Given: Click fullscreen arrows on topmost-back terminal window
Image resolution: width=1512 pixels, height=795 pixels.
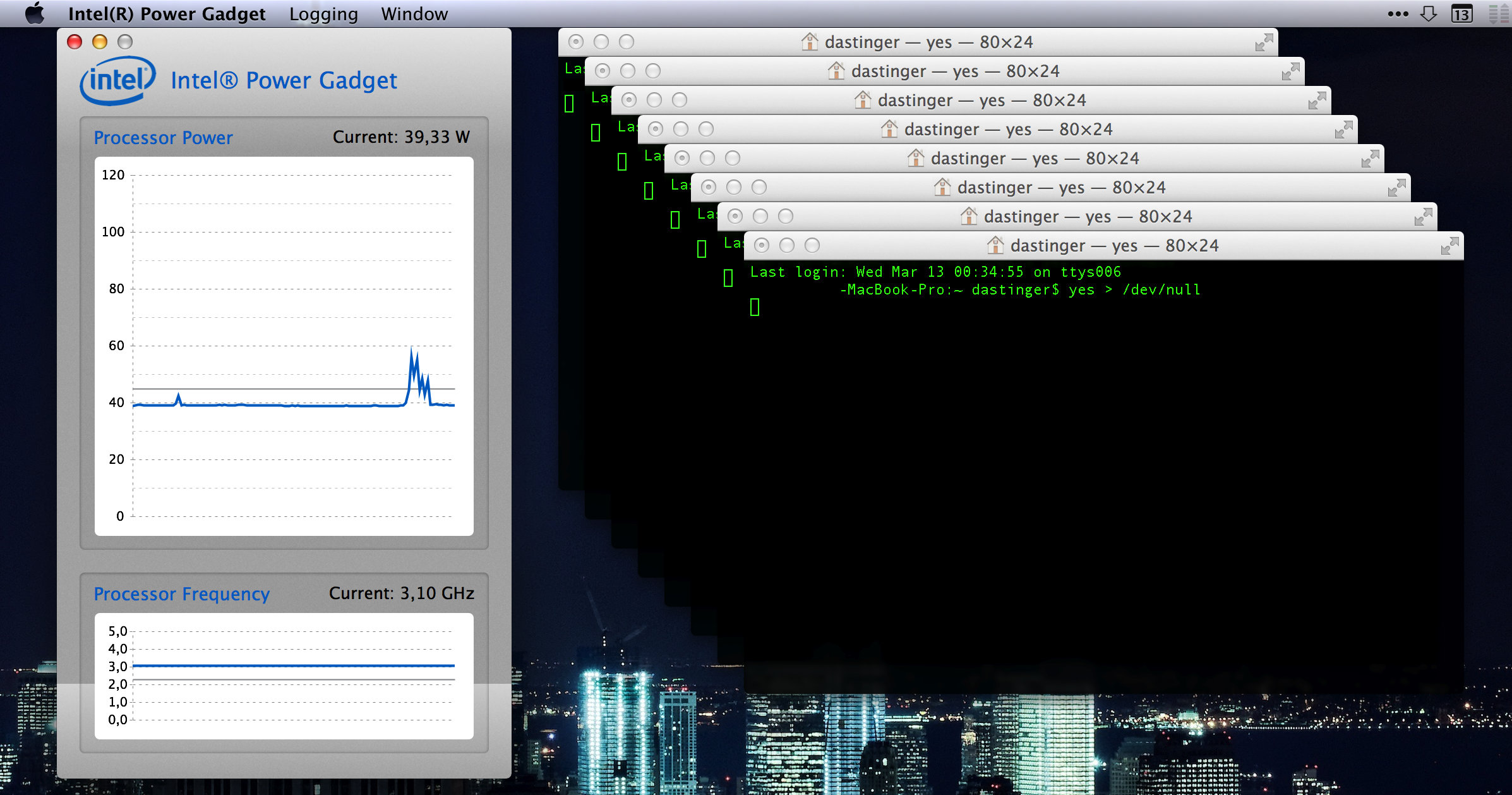Looking at the screenshot, I should click(x=1264, y=42).
